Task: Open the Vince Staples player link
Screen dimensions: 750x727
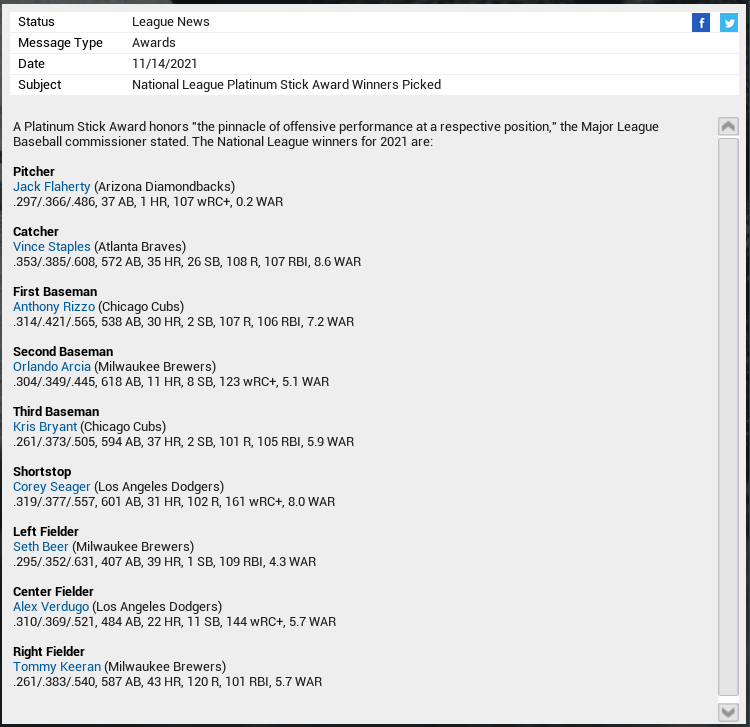Action: 52,247
